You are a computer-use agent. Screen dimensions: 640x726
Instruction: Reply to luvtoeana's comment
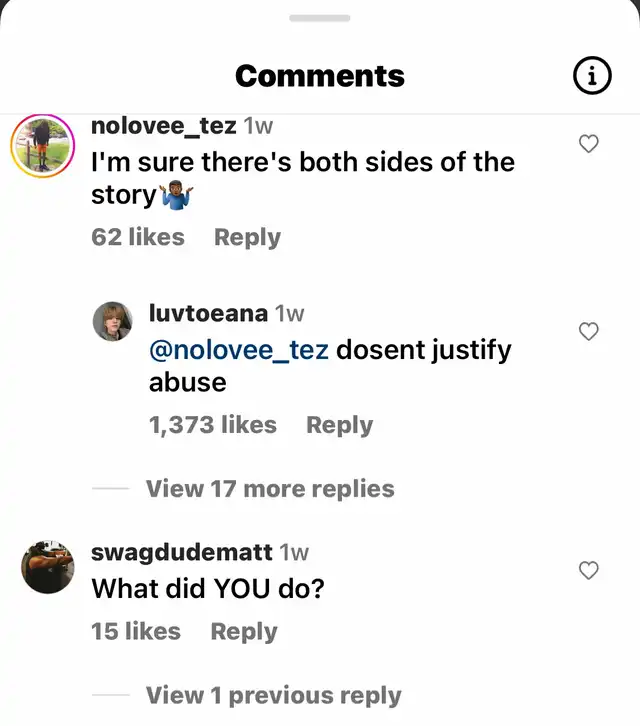pyautogui.click(x=339, y=425)
